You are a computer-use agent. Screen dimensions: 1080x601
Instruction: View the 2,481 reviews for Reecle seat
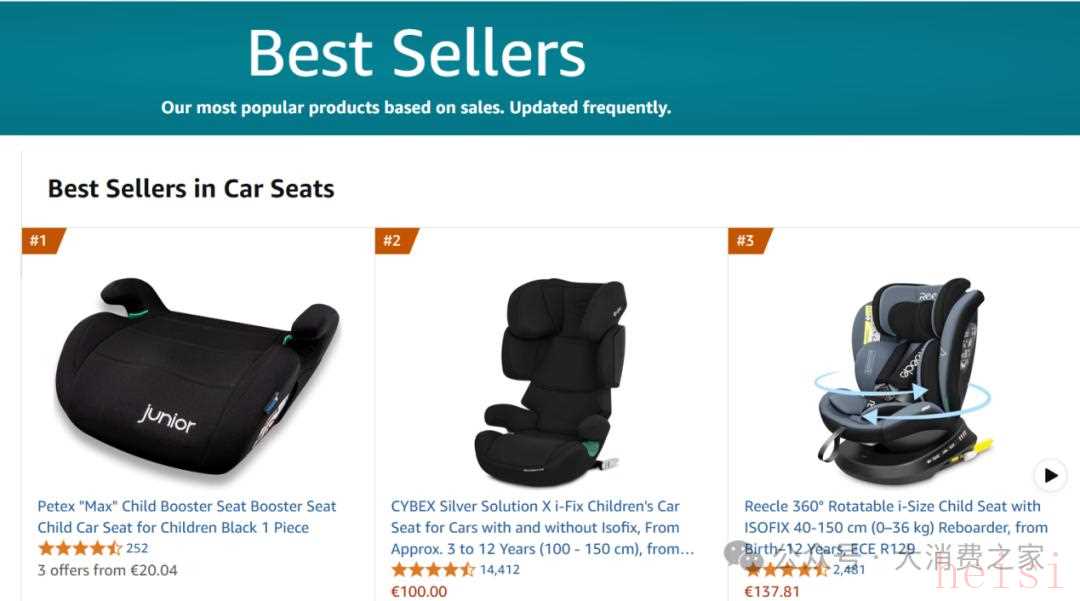pyautogui.click(x=849, y=570)
